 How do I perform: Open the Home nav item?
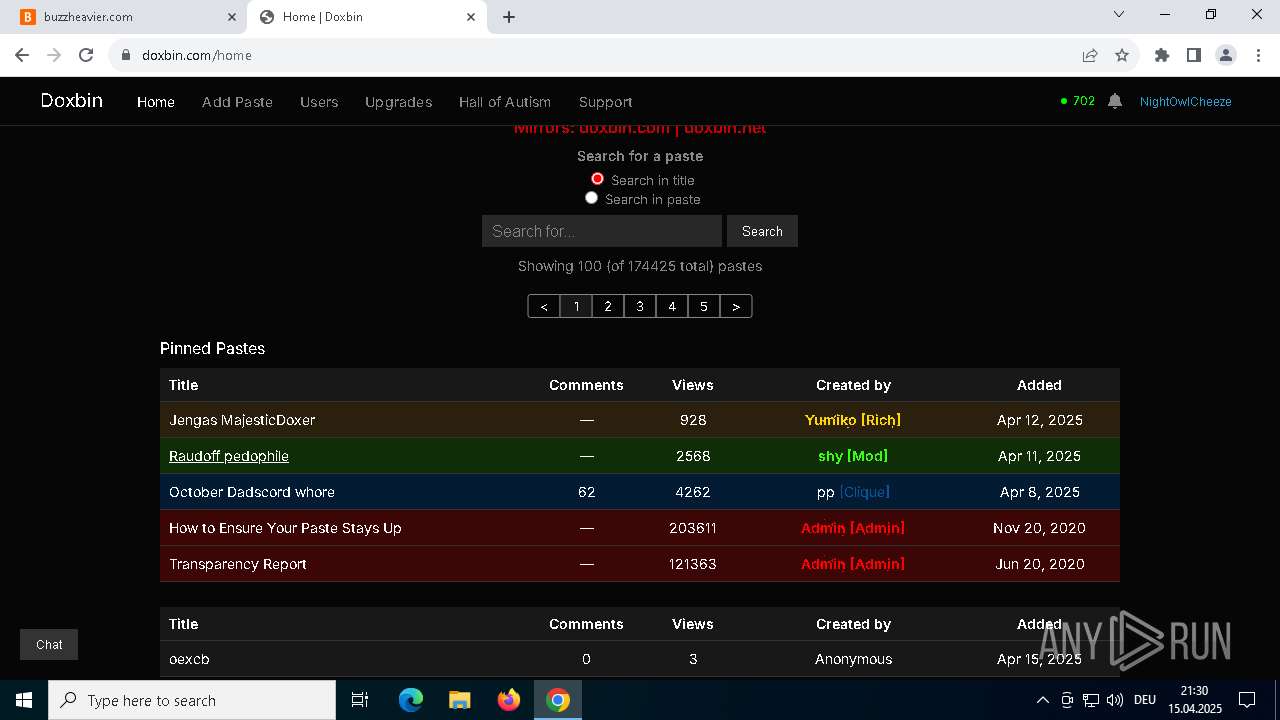tap(156, 102)
